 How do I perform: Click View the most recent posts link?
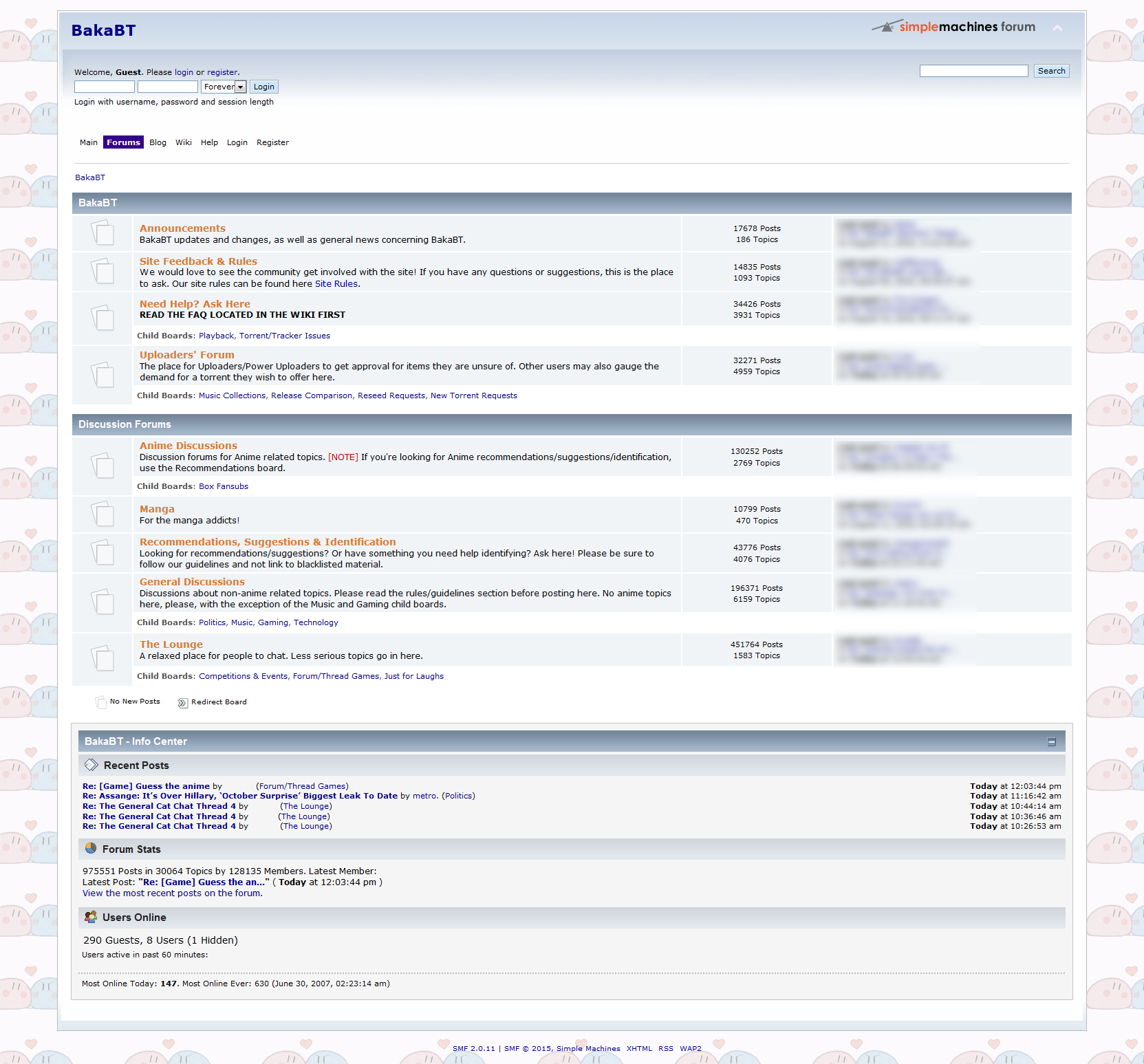(172, 893)
